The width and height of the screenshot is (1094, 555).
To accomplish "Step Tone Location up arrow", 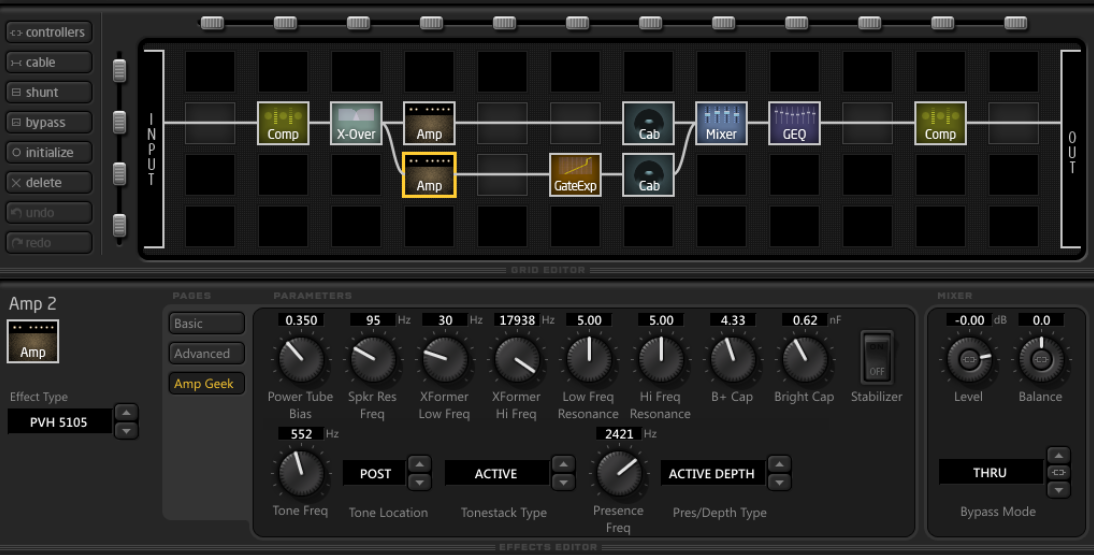I will tap(419, 464).
